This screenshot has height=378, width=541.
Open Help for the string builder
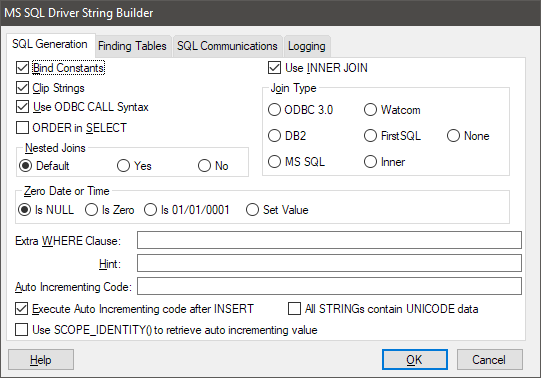41,360
